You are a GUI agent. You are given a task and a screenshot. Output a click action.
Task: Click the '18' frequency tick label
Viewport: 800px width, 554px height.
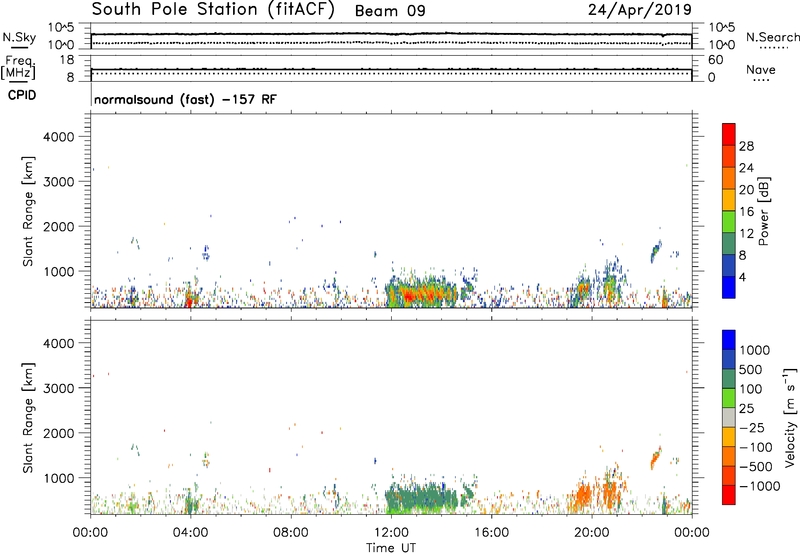click(67, 60)
